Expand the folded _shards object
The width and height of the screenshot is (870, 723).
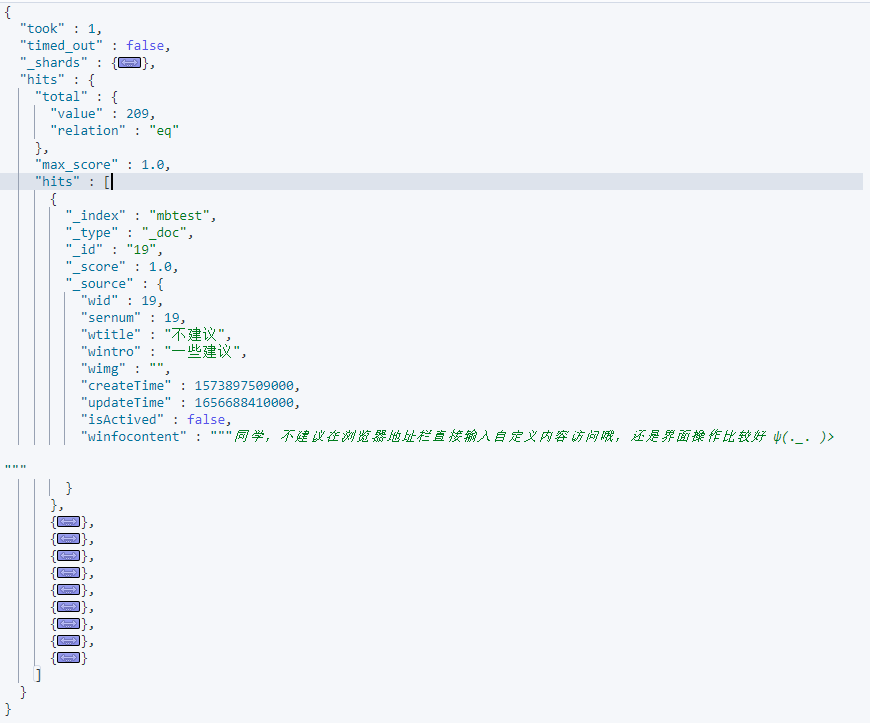coord(130,63)
